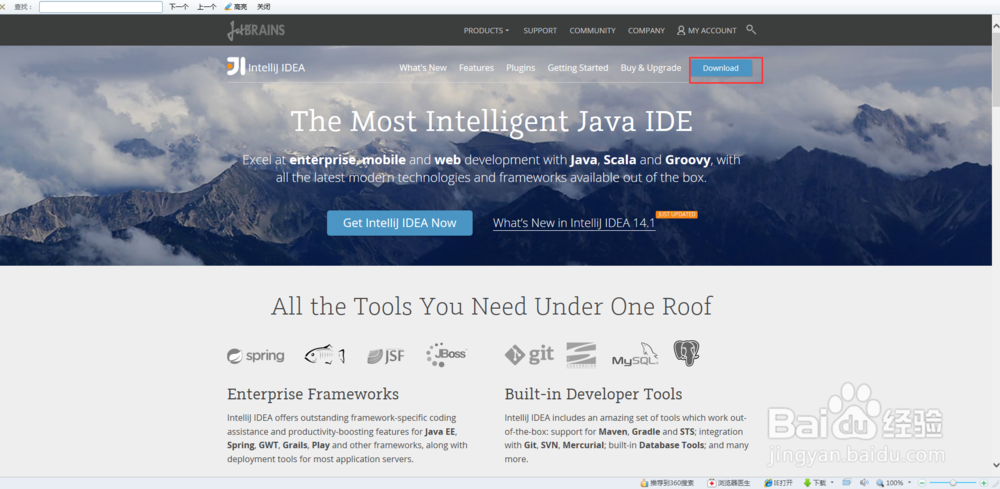Click recommend to 360 search icon
The image size is (1000, 489).
[645, 483]
